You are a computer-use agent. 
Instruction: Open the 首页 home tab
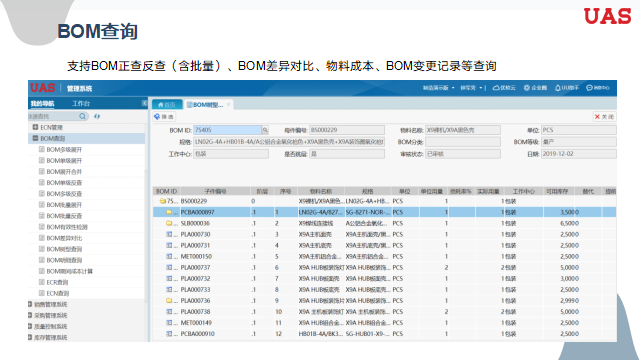[167, 105]
